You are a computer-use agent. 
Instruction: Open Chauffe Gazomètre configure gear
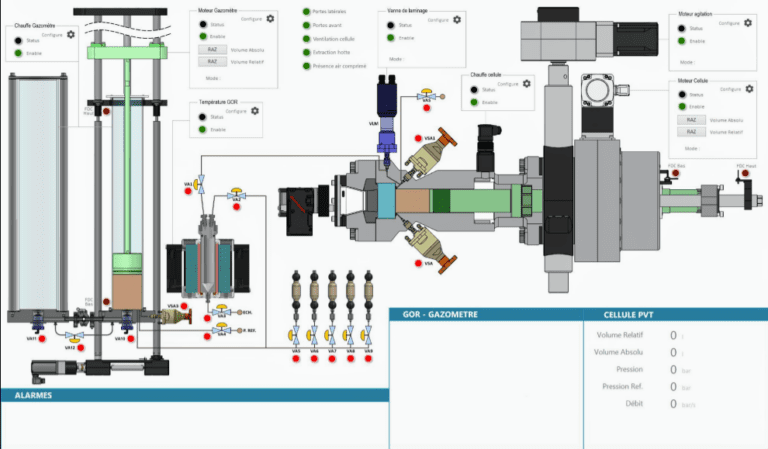pos(71,35)
